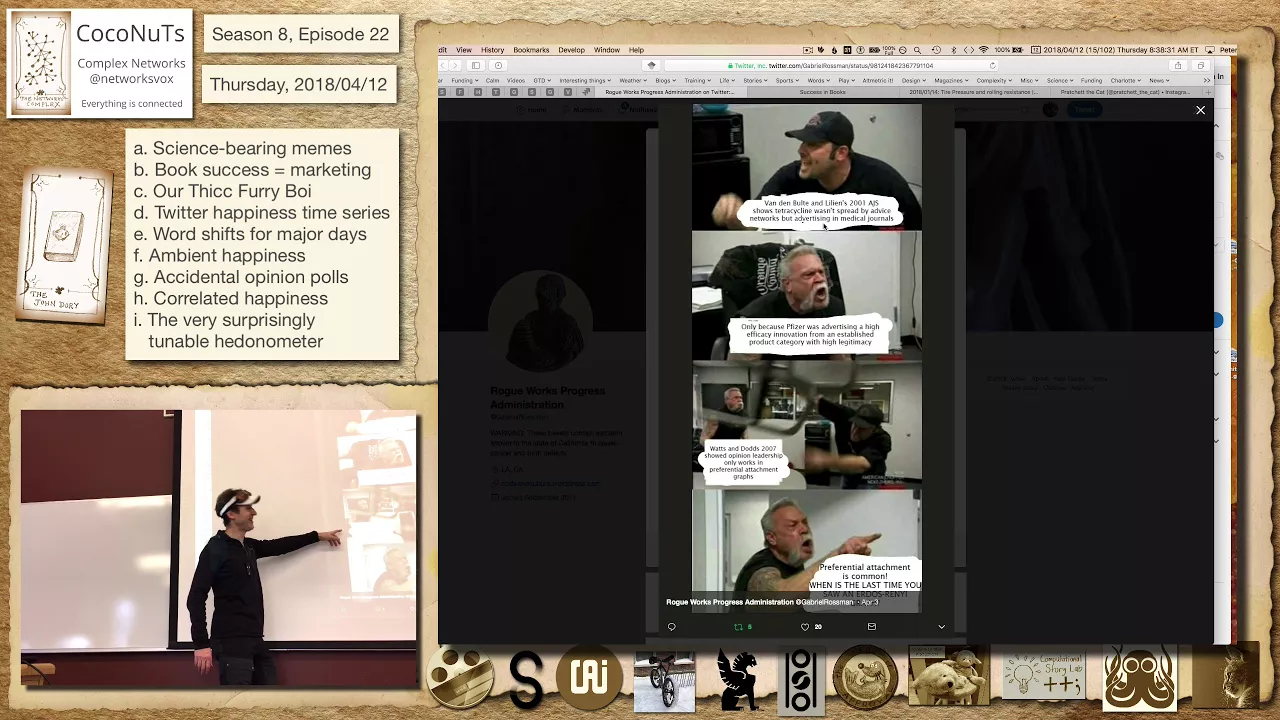
Task: Click the Spotlight search magnifier icon
Action: click(917, 50)
